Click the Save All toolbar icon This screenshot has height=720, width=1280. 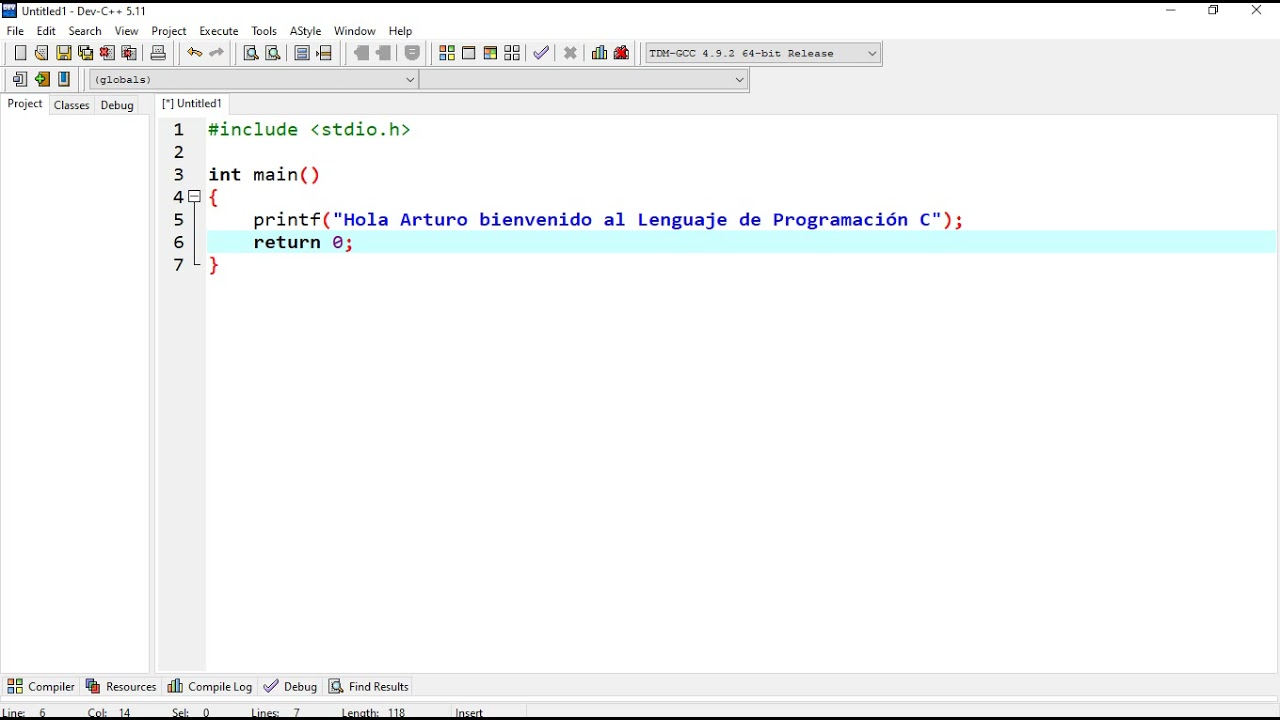pyautogui.click(x=86, y=53)
